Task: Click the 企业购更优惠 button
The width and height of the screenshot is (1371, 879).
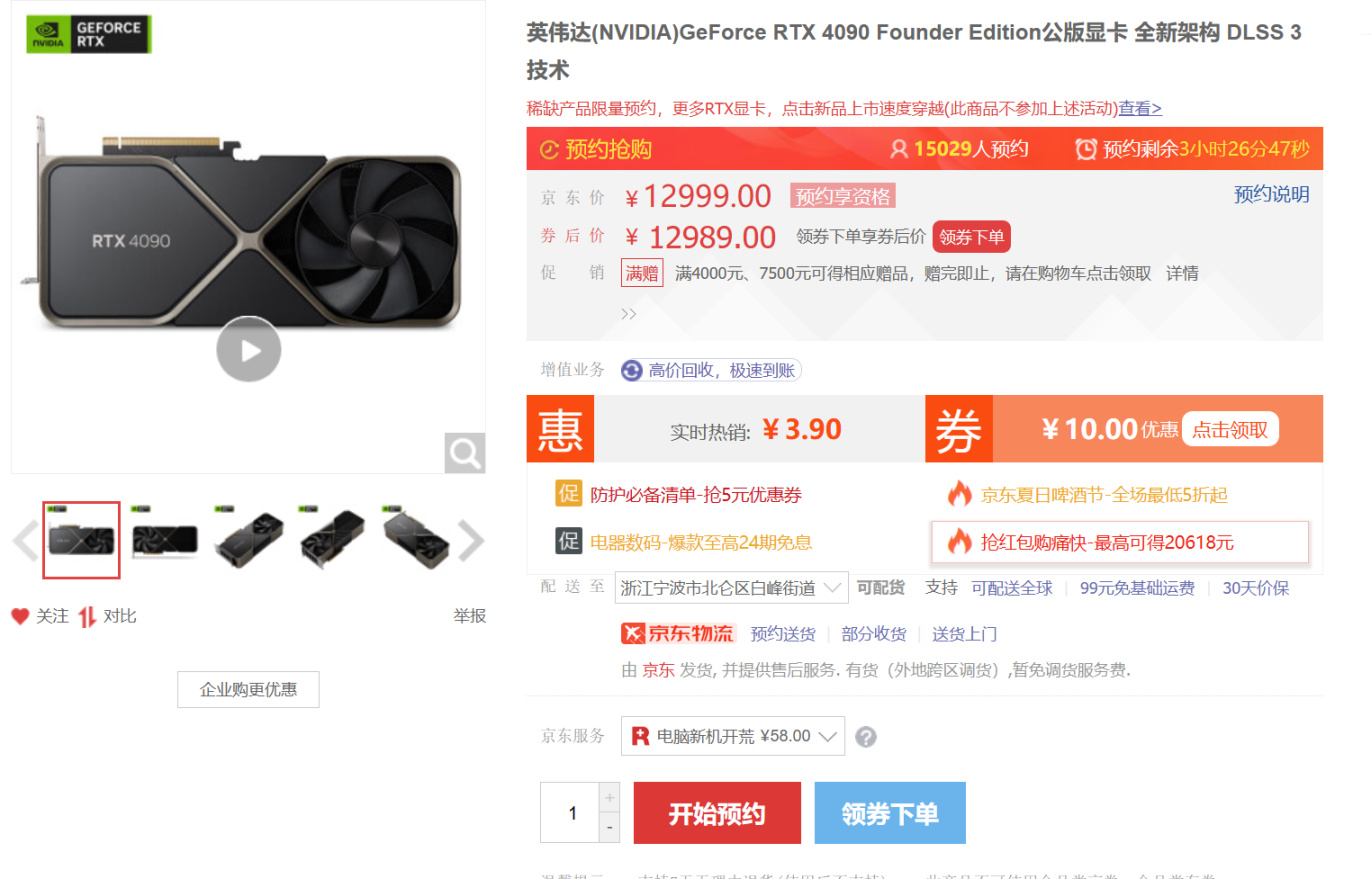Action: click(248, 690)
